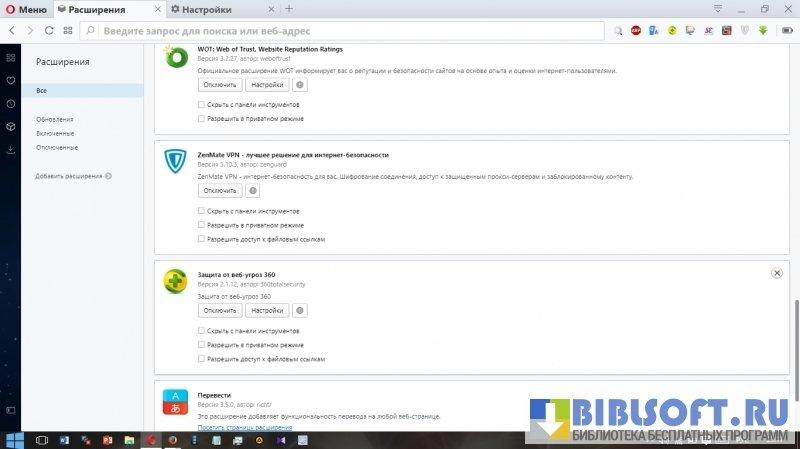Viewport: 800px width, 449px height.
Task: Open the green download arrow extension icon
Action: point(763,31)
